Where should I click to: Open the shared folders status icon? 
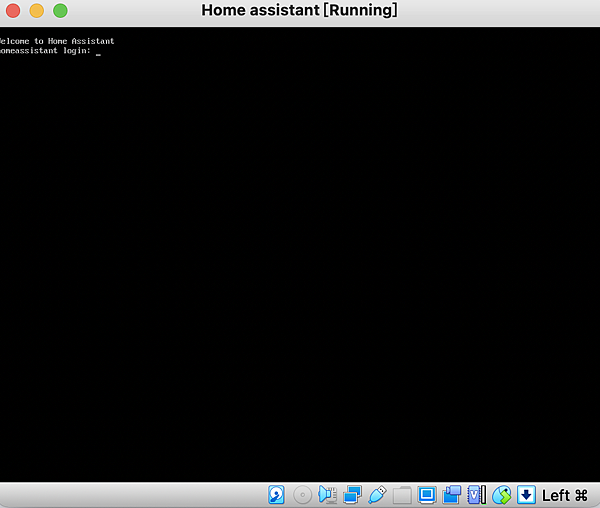click(x=402, y=495)
